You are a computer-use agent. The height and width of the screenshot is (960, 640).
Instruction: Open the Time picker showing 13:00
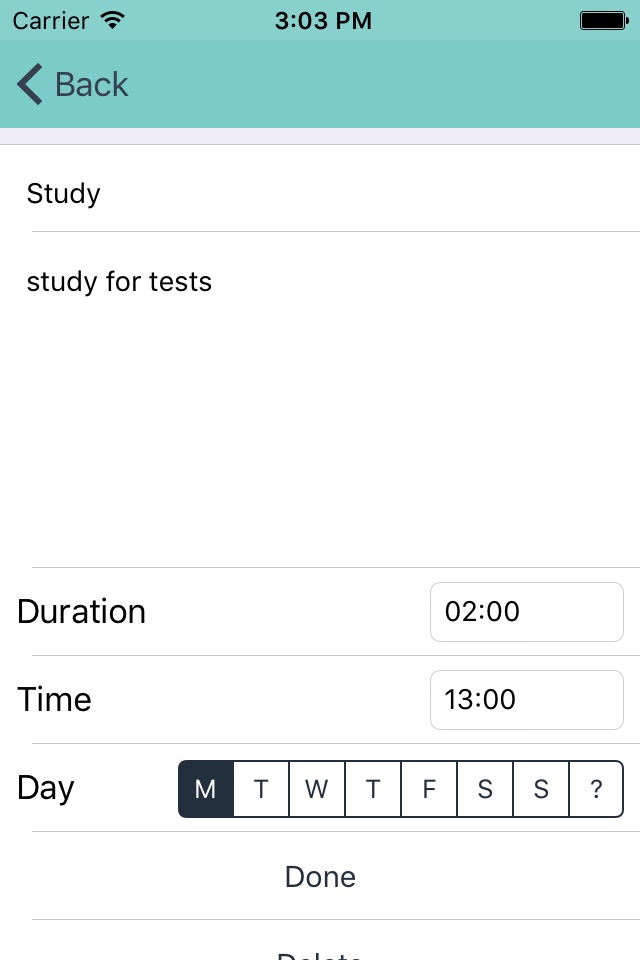(x=526, y=700)
